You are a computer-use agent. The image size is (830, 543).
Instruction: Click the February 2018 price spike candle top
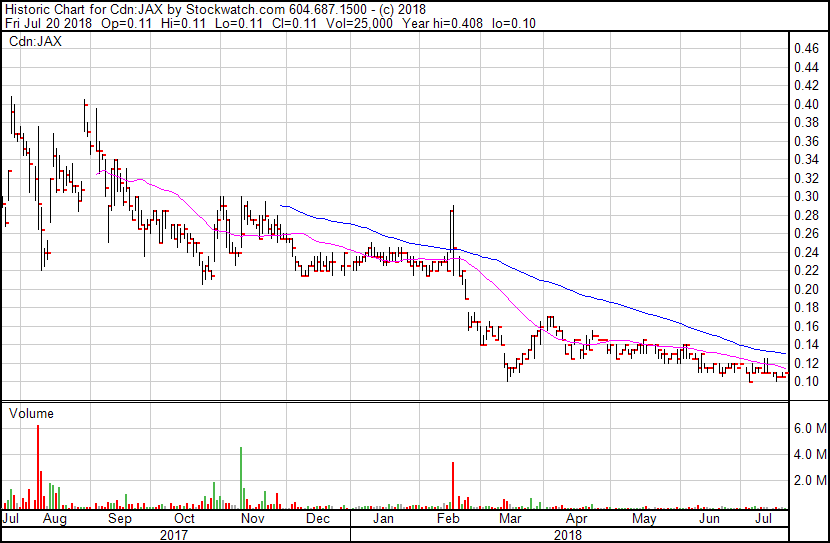click(x=453, y=208)
